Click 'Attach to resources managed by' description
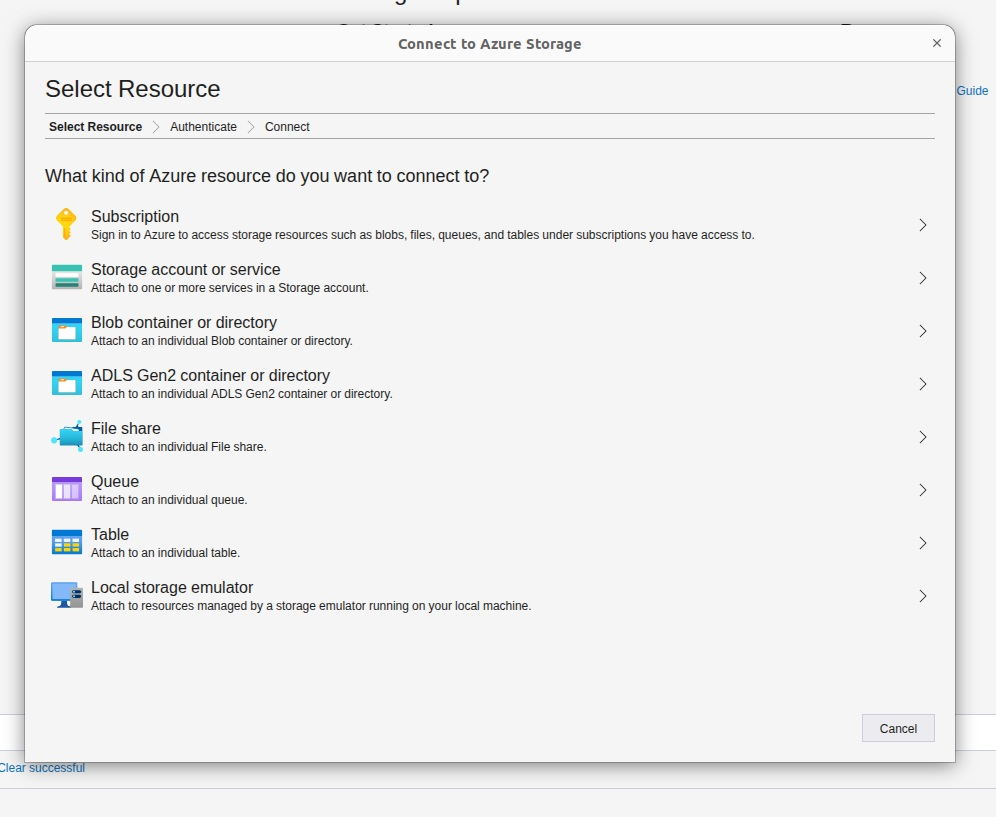 coord(311,606)
